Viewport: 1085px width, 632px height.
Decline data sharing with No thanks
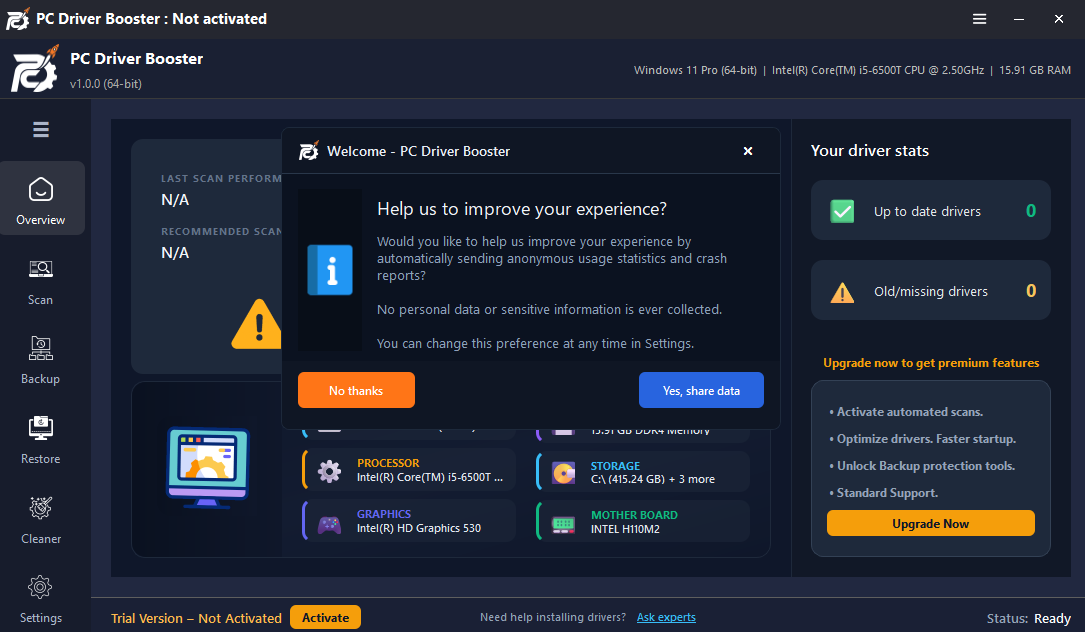tap(356, 390)
